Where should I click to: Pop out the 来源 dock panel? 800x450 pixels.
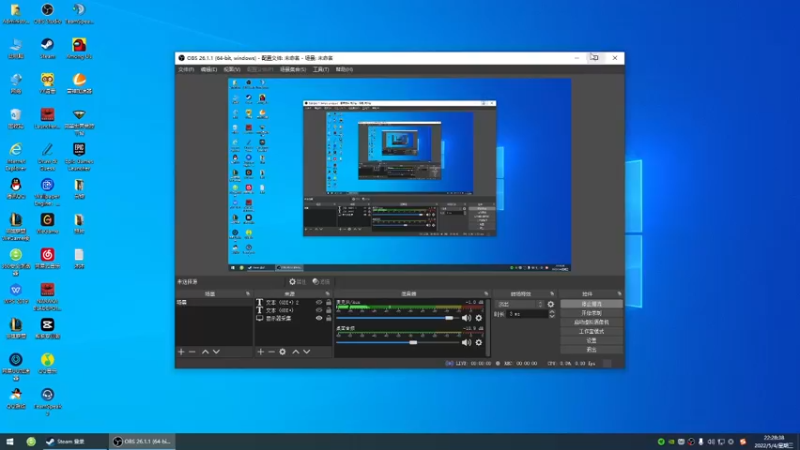(328, 294)
